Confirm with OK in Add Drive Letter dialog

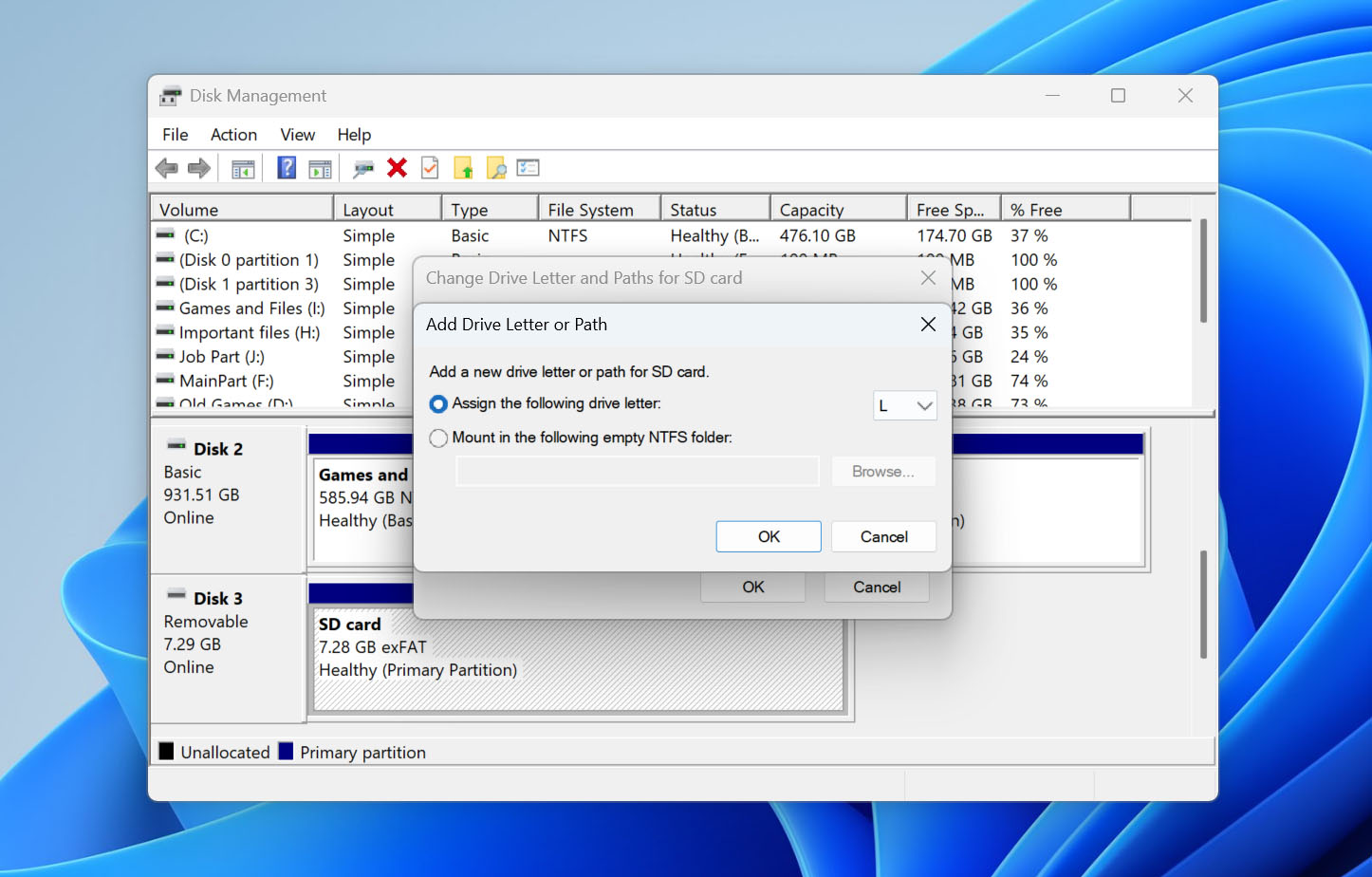769,536
